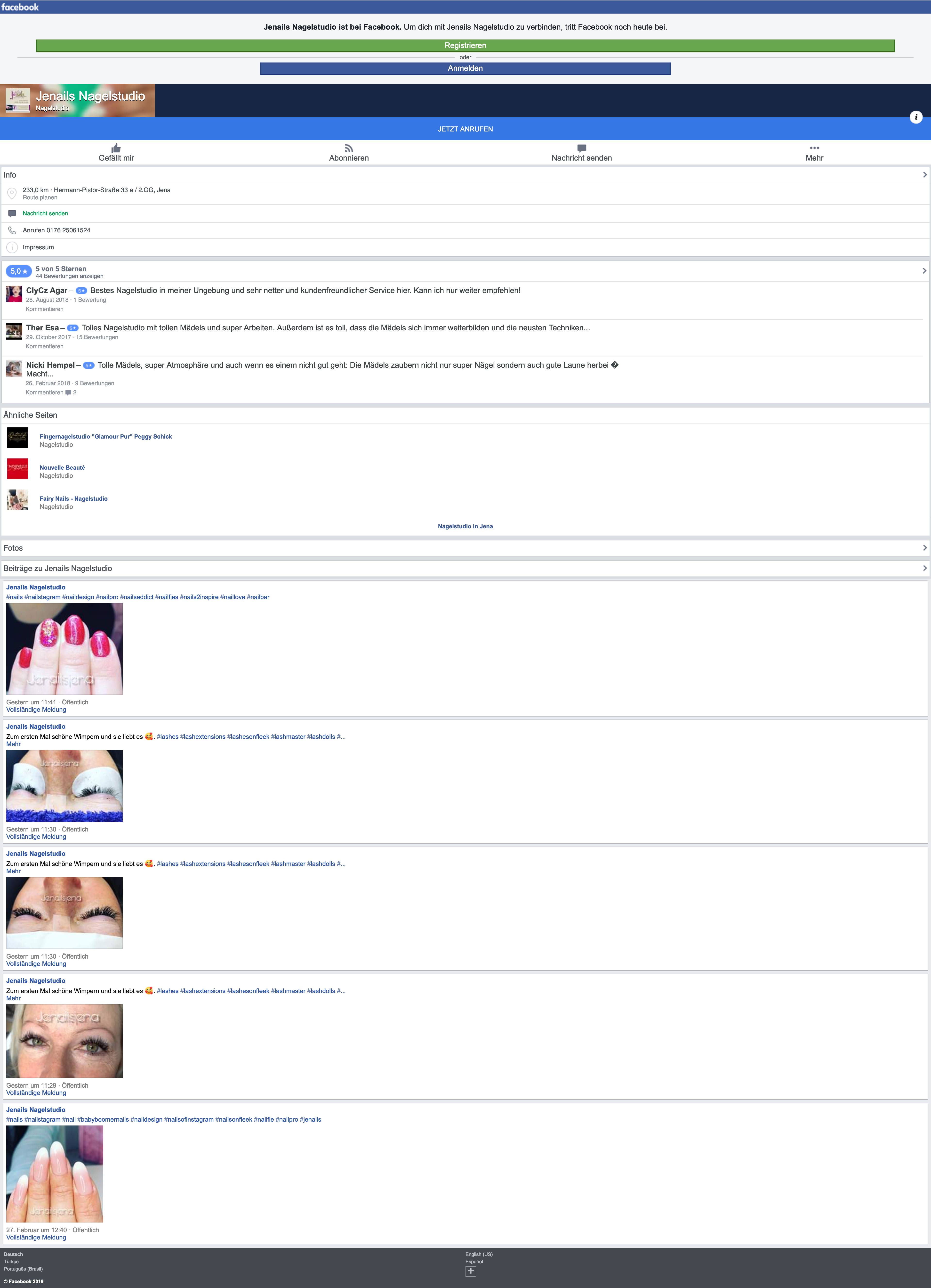Click the phone icon beside Anrufen
The height and width of the screenshot is (1288, 931).
(12, 231)
